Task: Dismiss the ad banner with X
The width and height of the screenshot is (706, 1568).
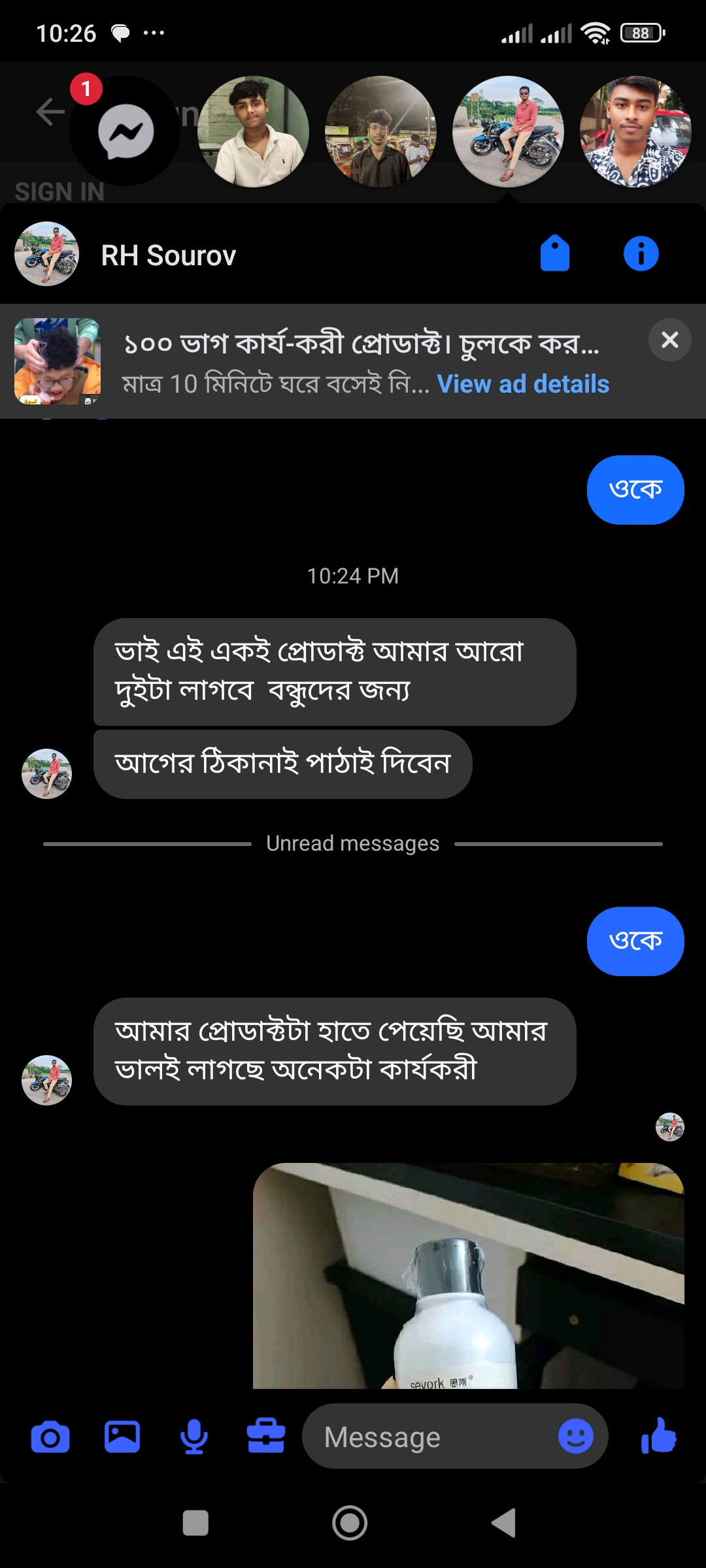Action: pyautogui.click(x=669, y=340)
